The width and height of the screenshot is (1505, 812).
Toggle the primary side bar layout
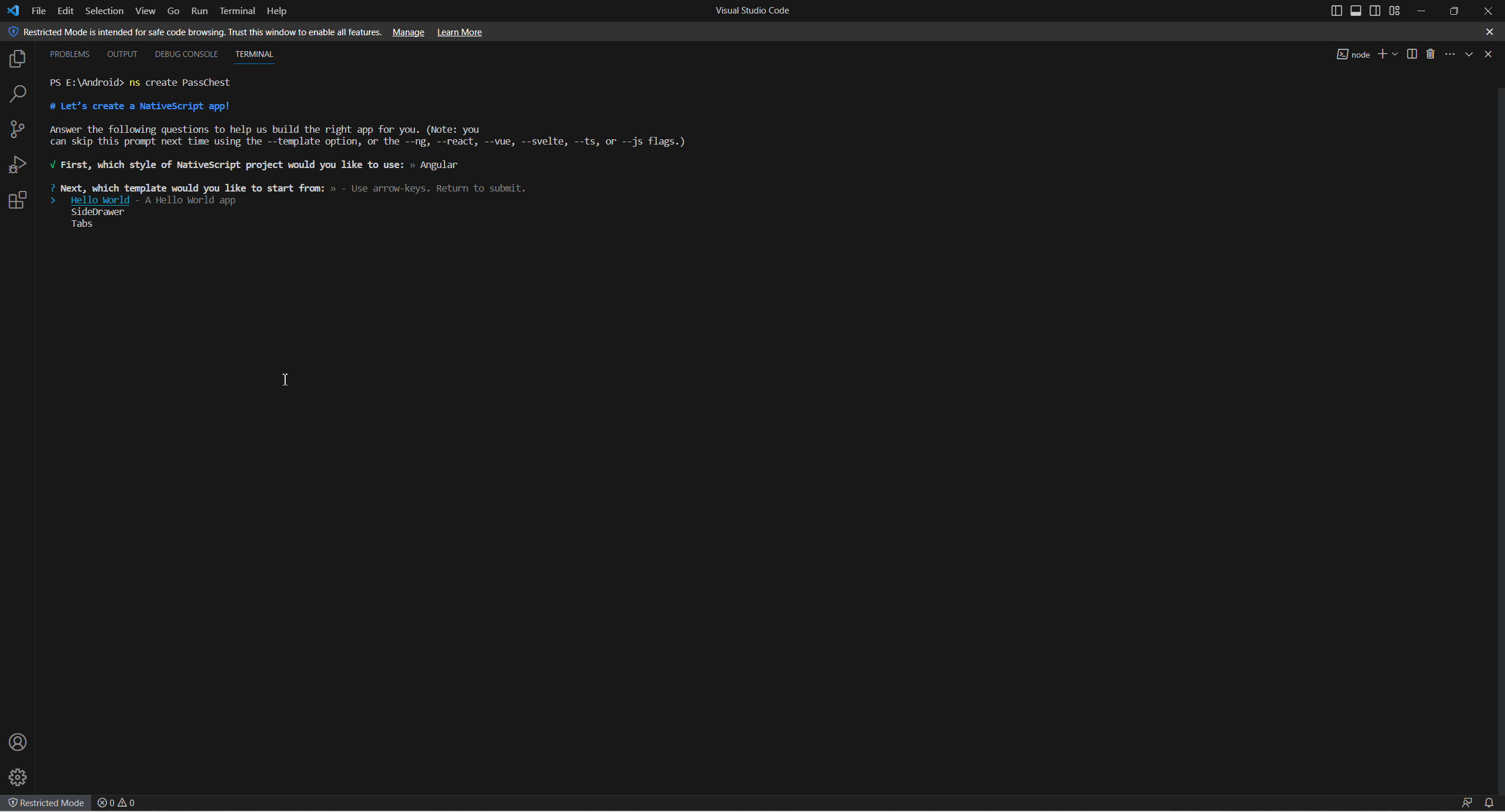click(1336, 11)
